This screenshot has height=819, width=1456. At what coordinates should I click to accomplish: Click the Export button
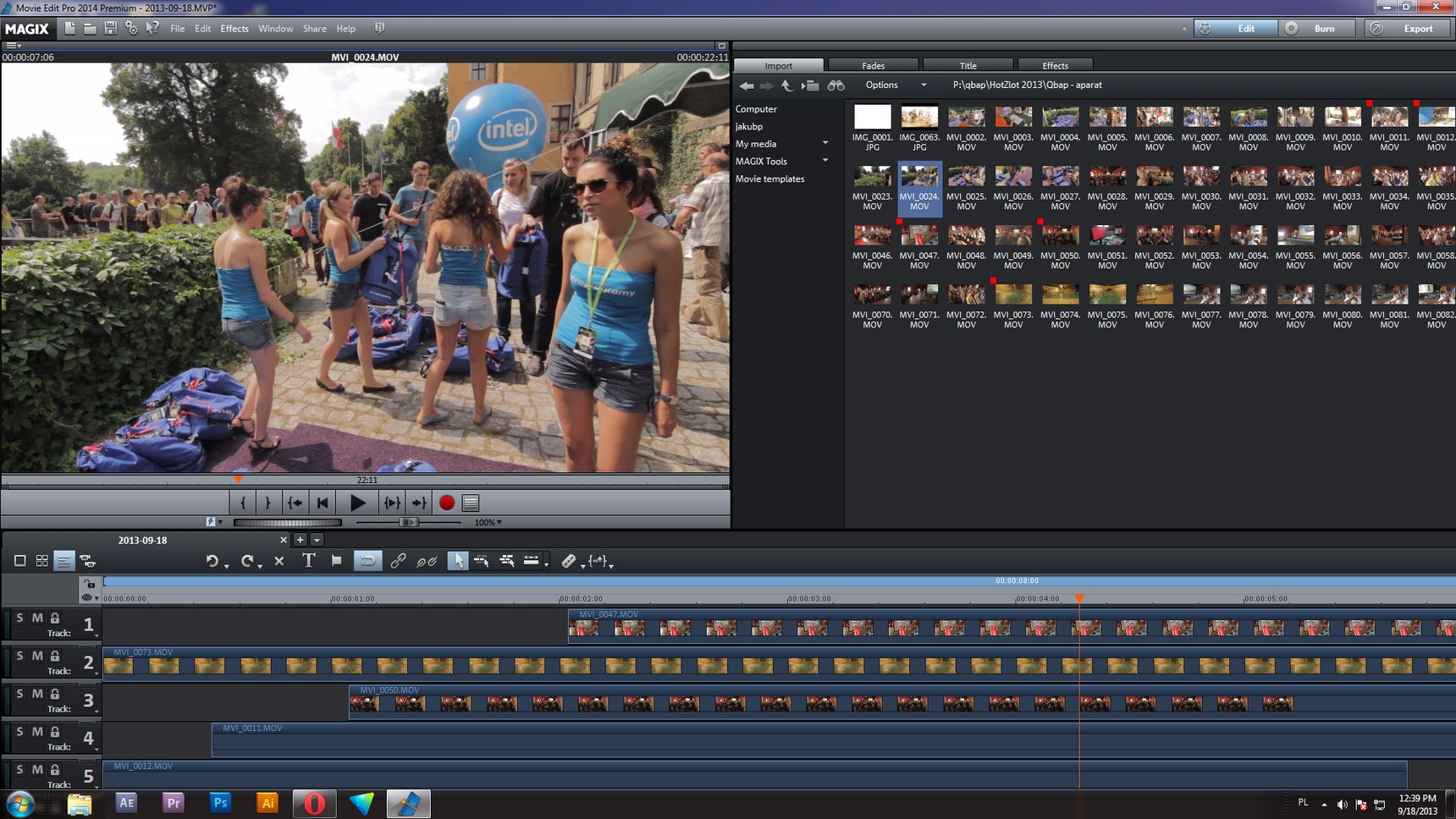(1407, 28)
